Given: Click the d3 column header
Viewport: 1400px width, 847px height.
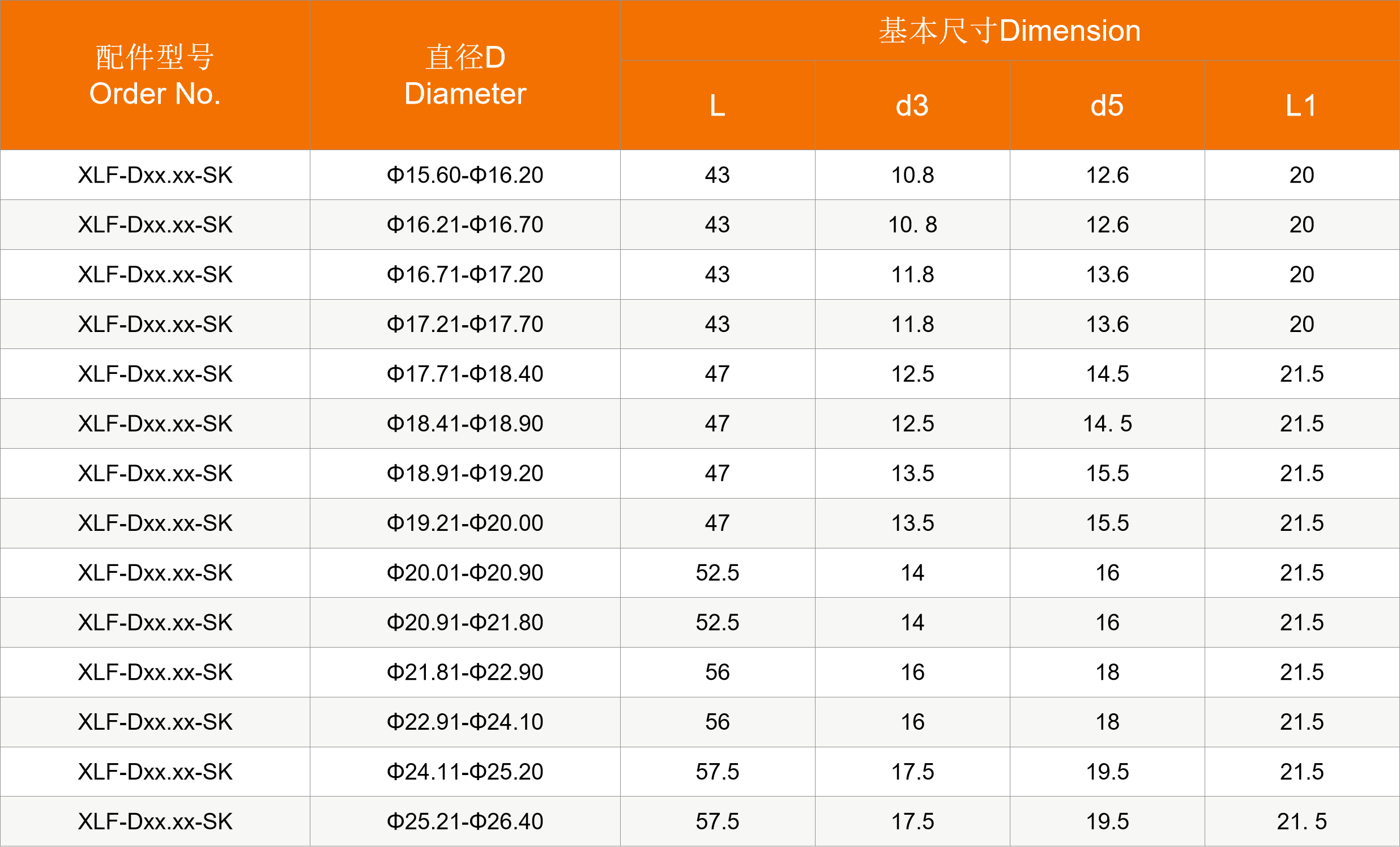Looking at the screenshot, I should [x=912, y=106].
